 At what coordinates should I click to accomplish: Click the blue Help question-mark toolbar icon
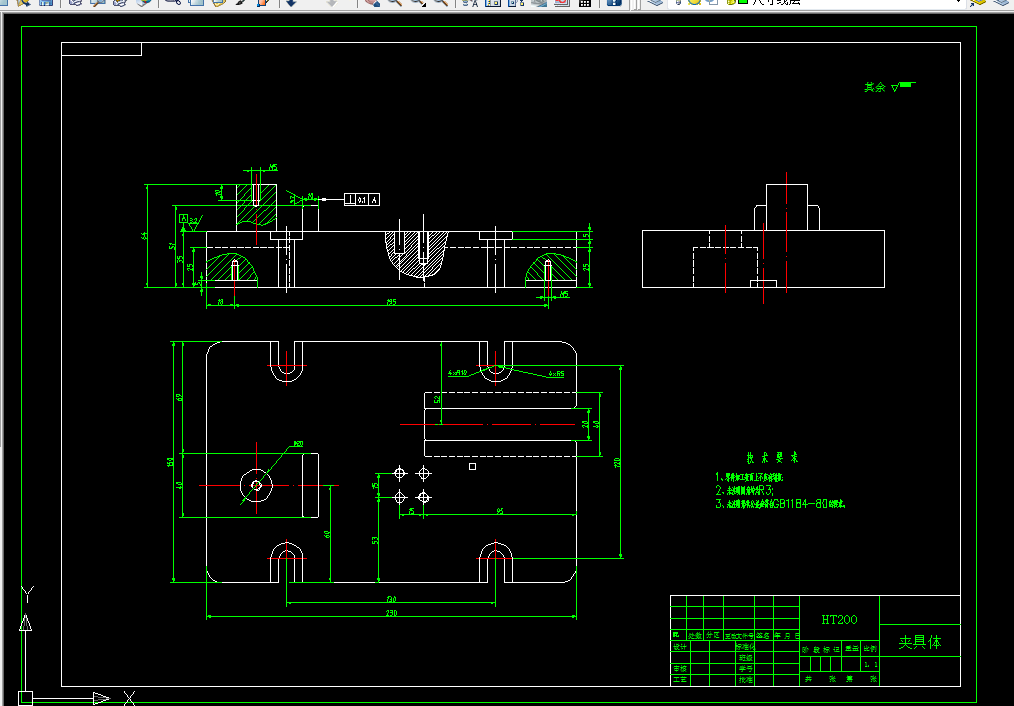click(x=614, y=2)
